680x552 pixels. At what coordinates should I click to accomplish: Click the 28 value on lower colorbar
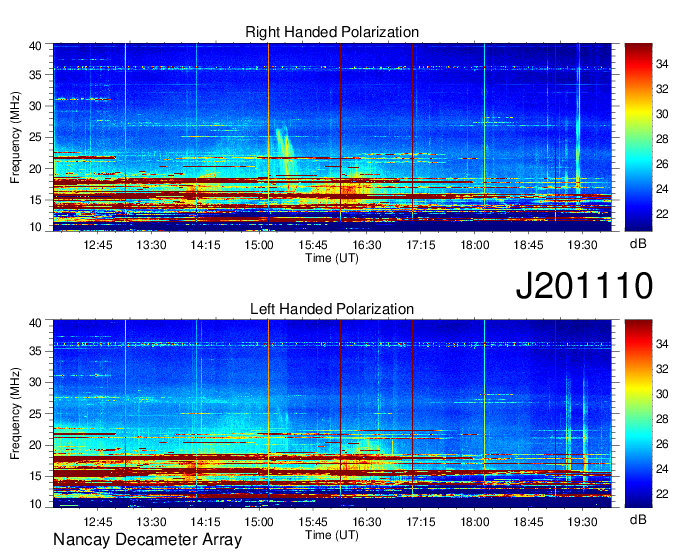(662, 419)
